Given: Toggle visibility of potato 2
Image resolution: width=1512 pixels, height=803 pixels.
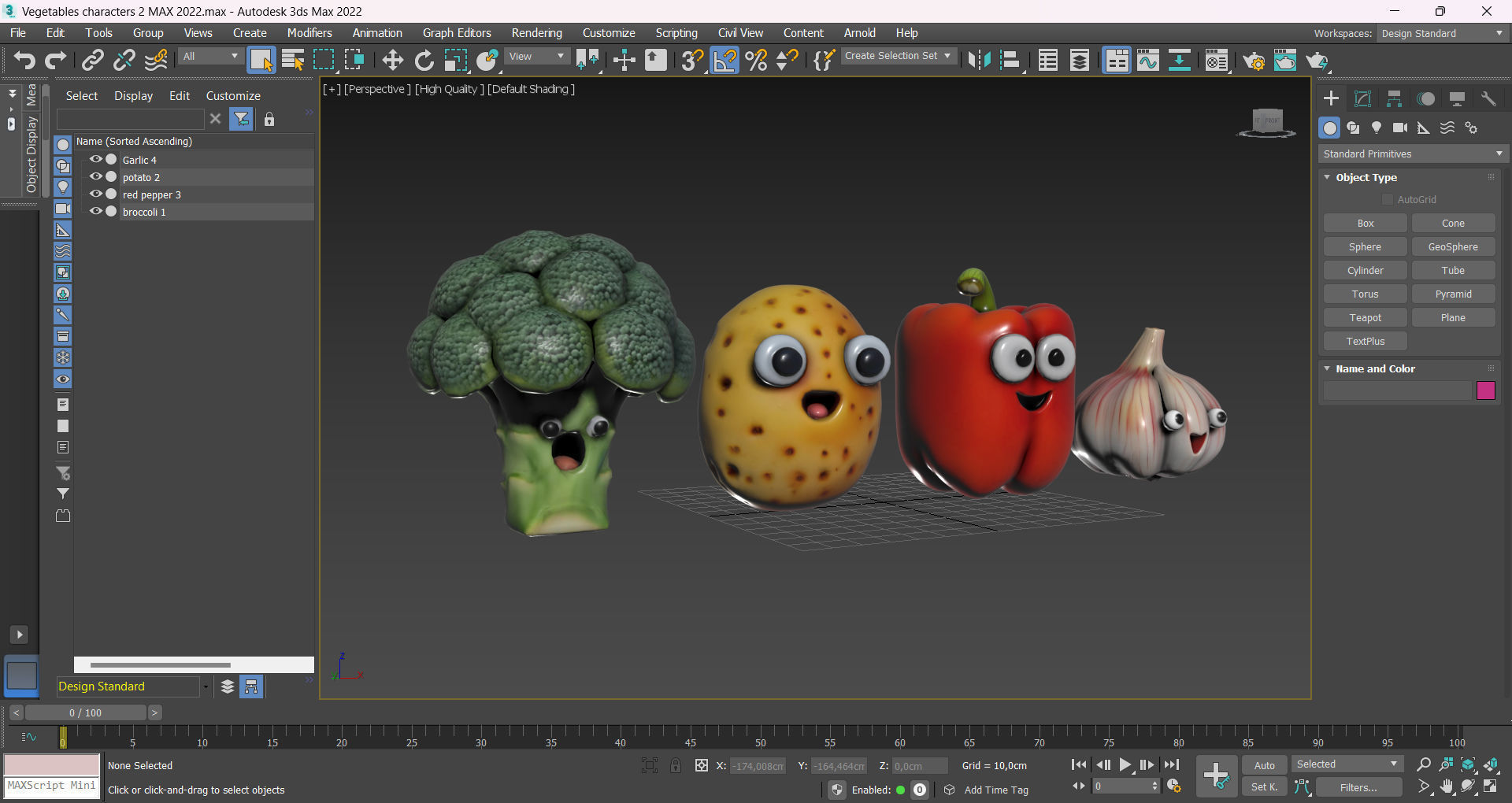Looking at the screenshot, I should 96,176.
